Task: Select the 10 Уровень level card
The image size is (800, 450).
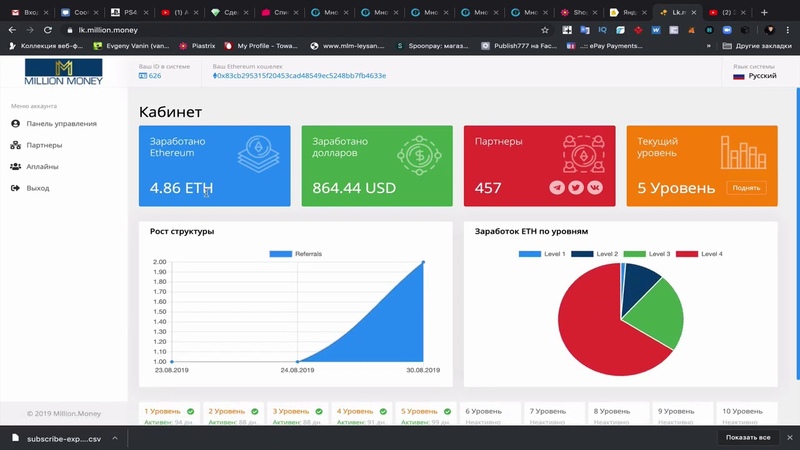Action: point(747,415)
